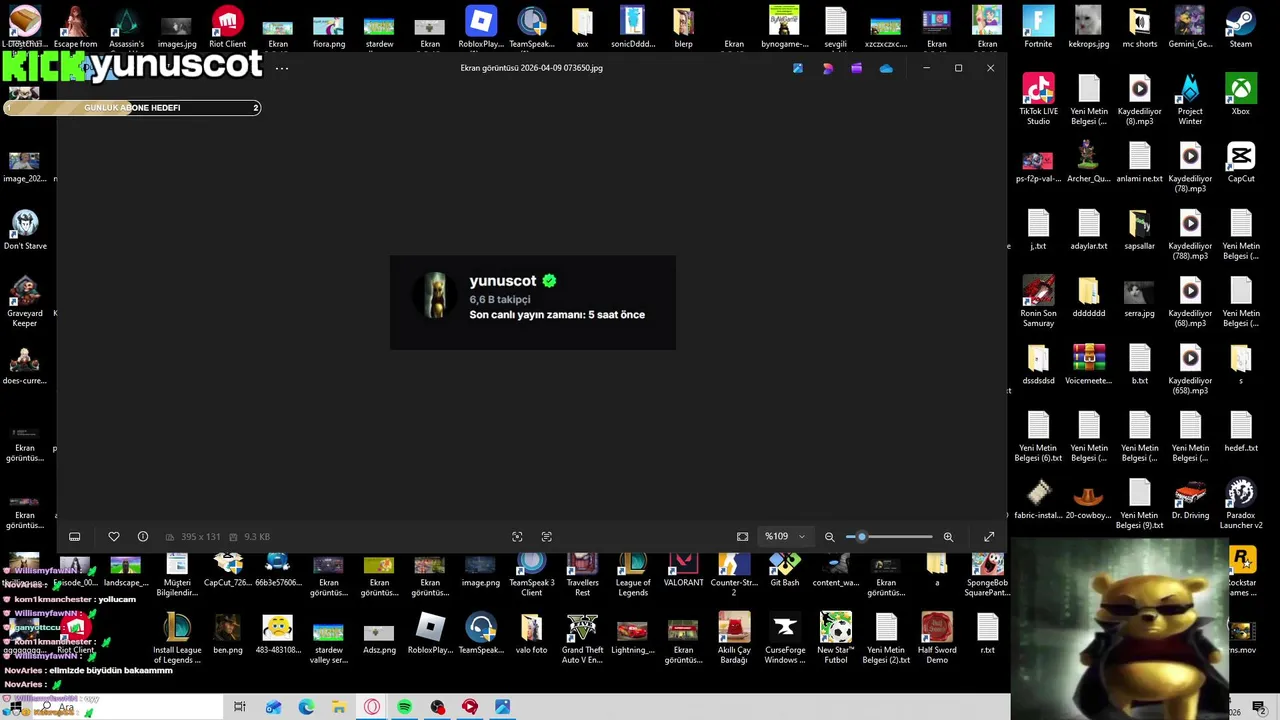This screenshot has width=1280, height=720.
Task: Fit the image to window
Action: click(x=742, y=537)
